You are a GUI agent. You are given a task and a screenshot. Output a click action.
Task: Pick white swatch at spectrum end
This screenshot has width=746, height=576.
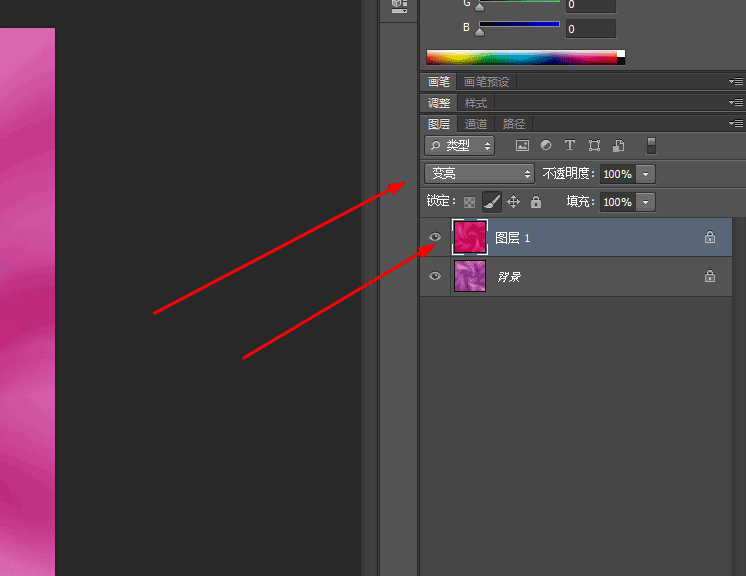621,53
